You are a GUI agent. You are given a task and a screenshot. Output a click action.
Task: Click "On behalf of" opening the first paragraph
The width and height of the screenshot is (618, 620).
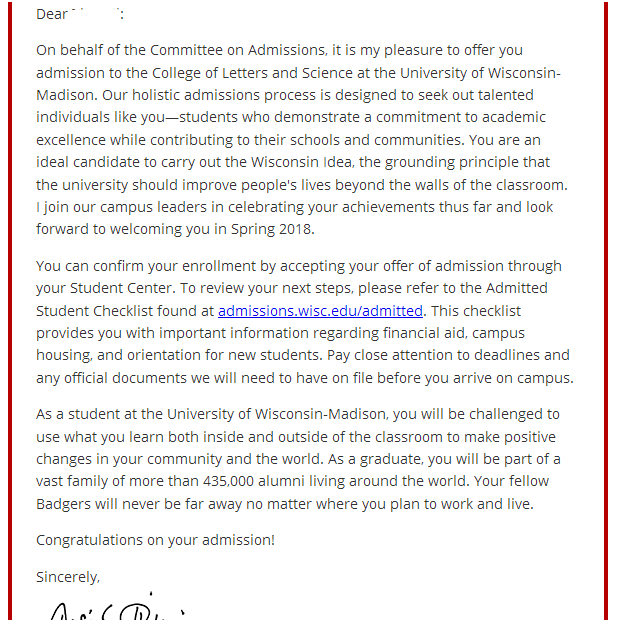(x=76, y=50)
